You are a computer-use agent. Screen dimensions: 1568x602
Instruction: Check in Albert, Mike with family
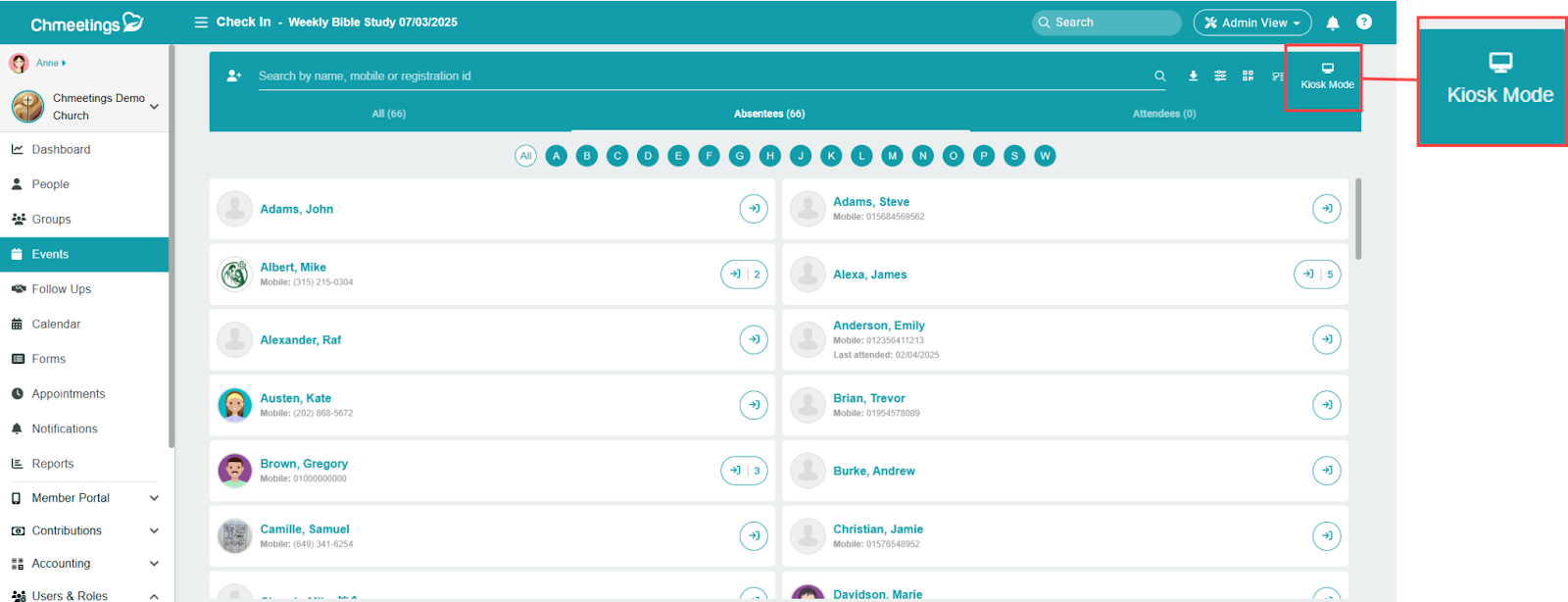pos(744,275)
